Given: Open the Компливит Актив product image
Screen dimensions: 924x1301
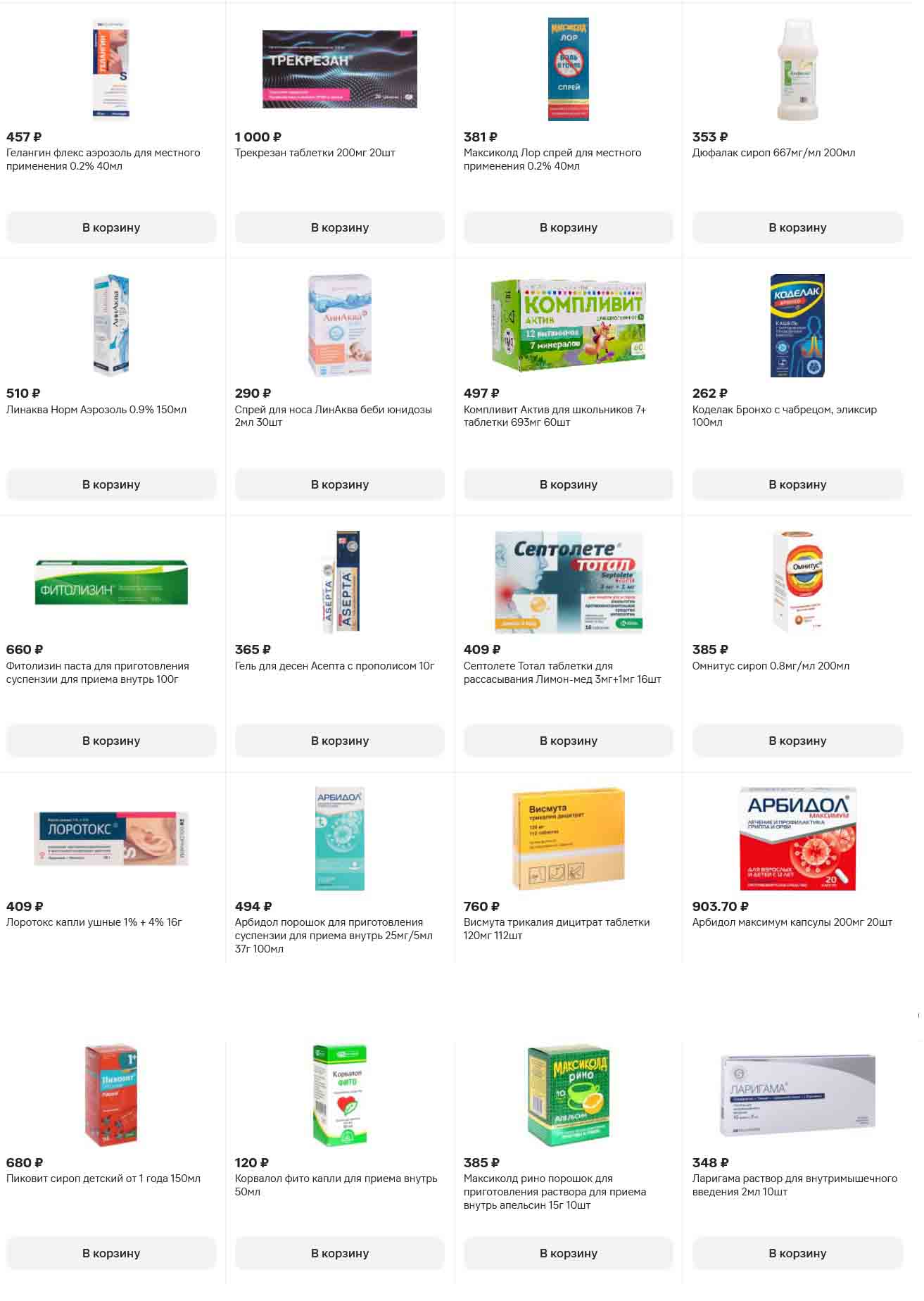Looking at the screenshot, I should pyautogui.click(x=569, y=325).
